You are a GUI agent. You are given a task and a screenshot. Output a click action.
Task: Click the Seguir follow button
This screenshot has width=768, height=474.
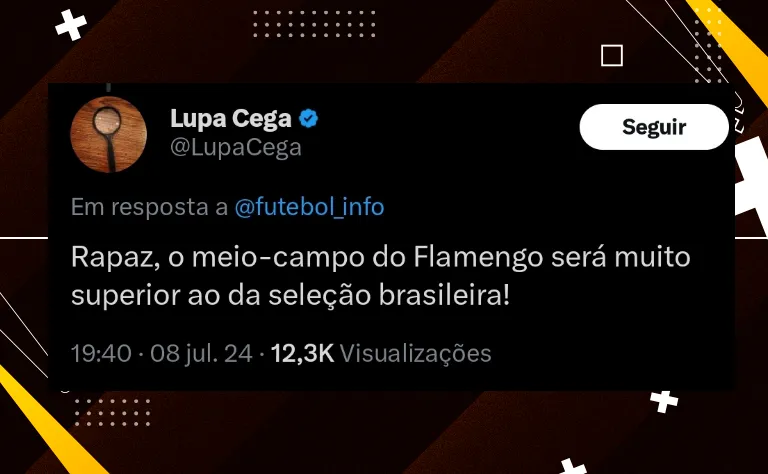tap(654, 127)
